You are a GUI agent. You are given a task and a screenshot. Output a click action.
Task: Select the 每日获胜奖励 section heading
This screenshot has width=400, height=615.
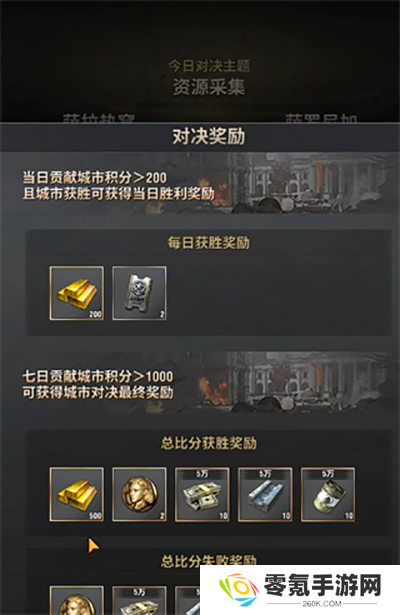click(x=209, y=243)
